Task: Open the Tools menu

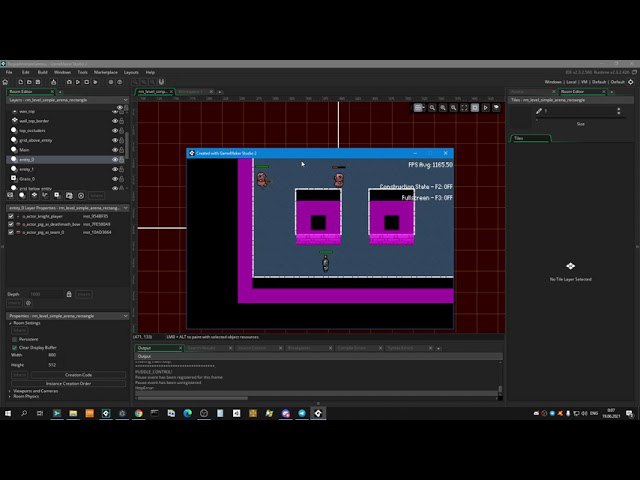Action: [82, 72]
